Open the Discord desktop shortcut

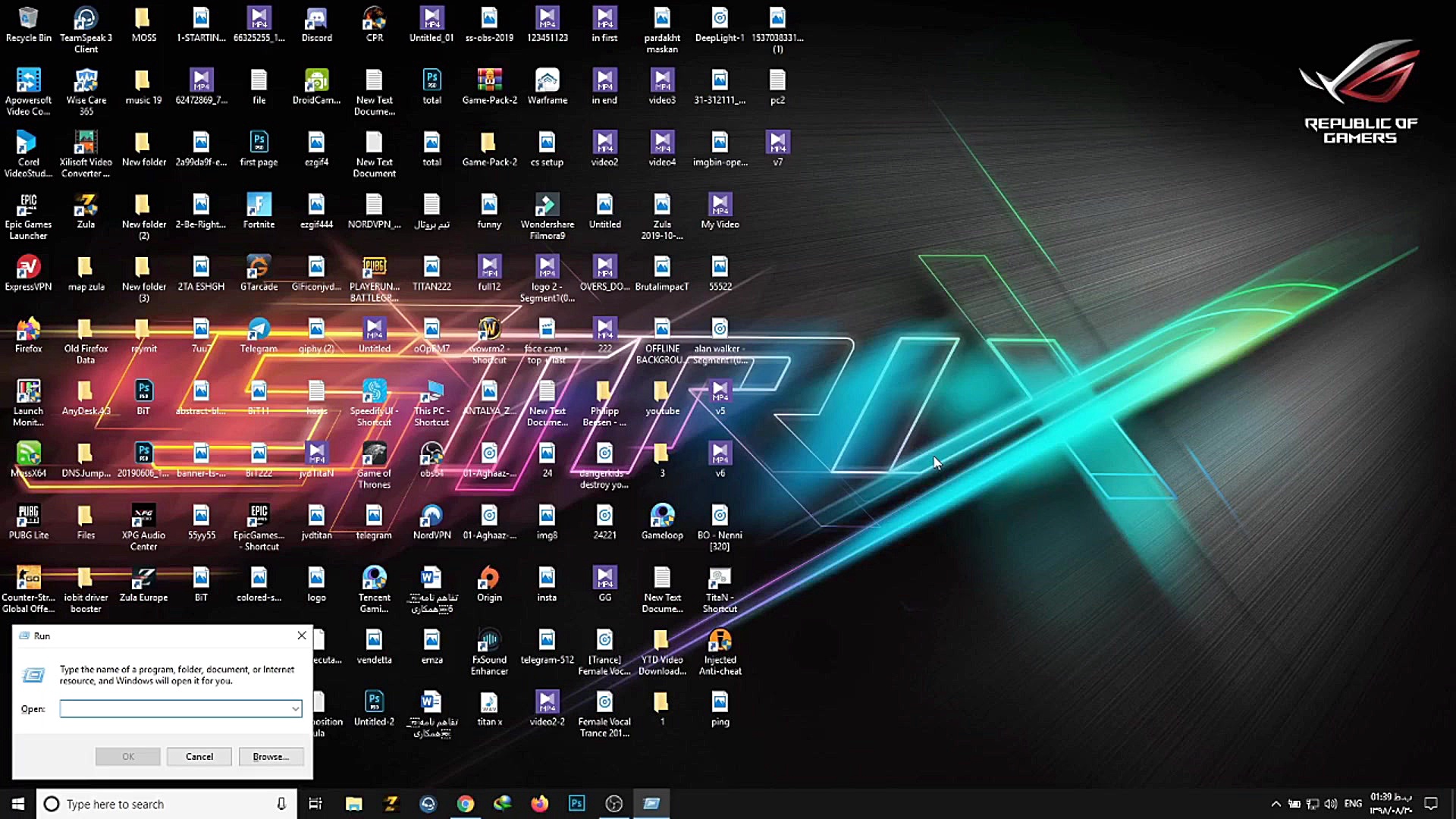(316, 18)
